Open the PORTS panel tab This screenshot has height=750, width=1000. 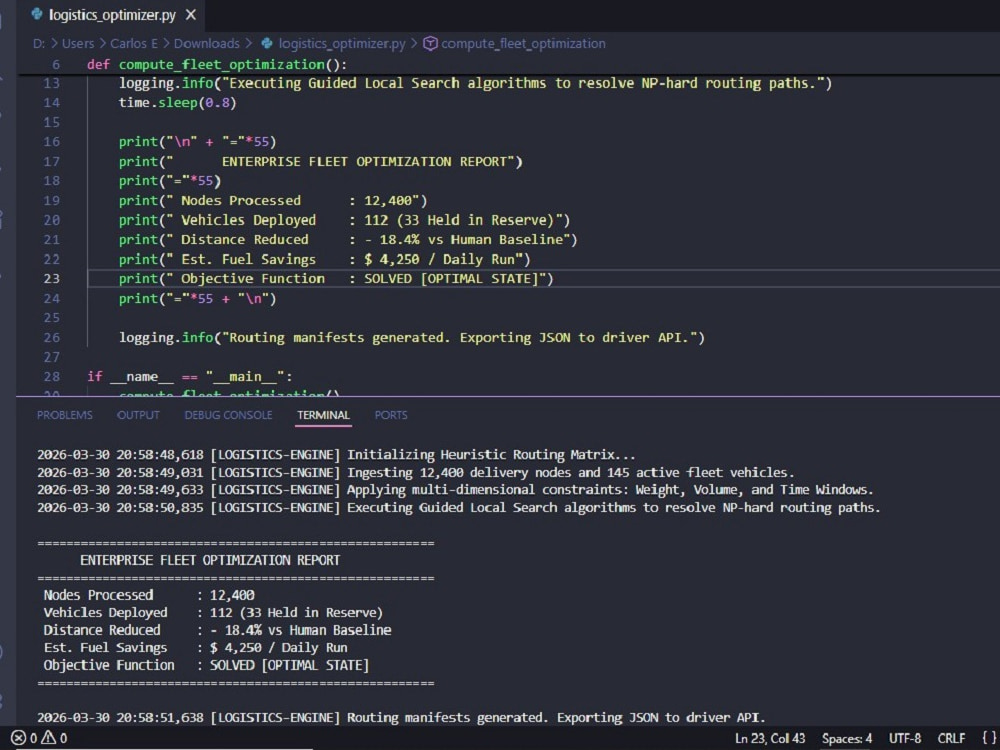pyautogui.click(x=391, y=415)
